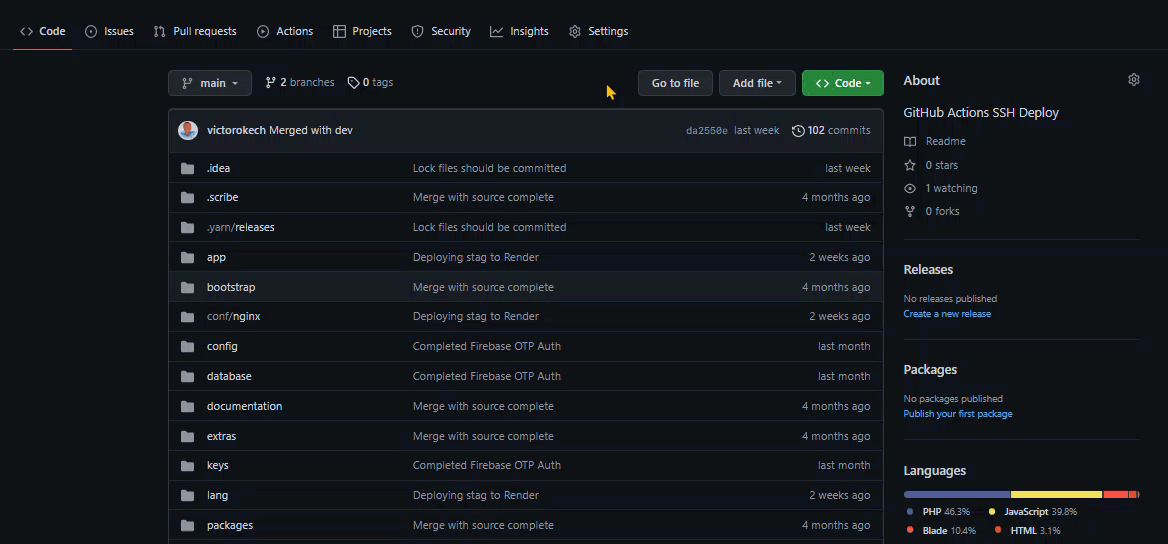
Task: Click the folder icon beside documentation
Action: coord(188,406)
